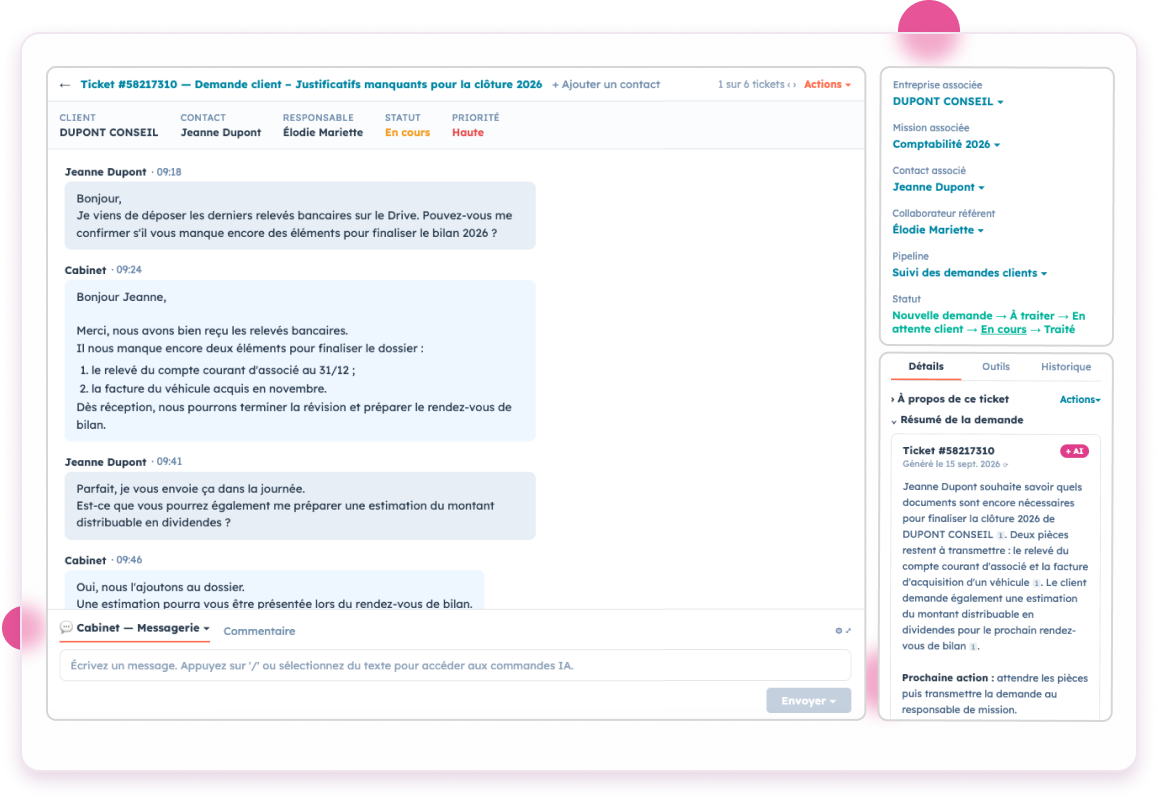Switch to the Historique tab

coord(1066,367)
